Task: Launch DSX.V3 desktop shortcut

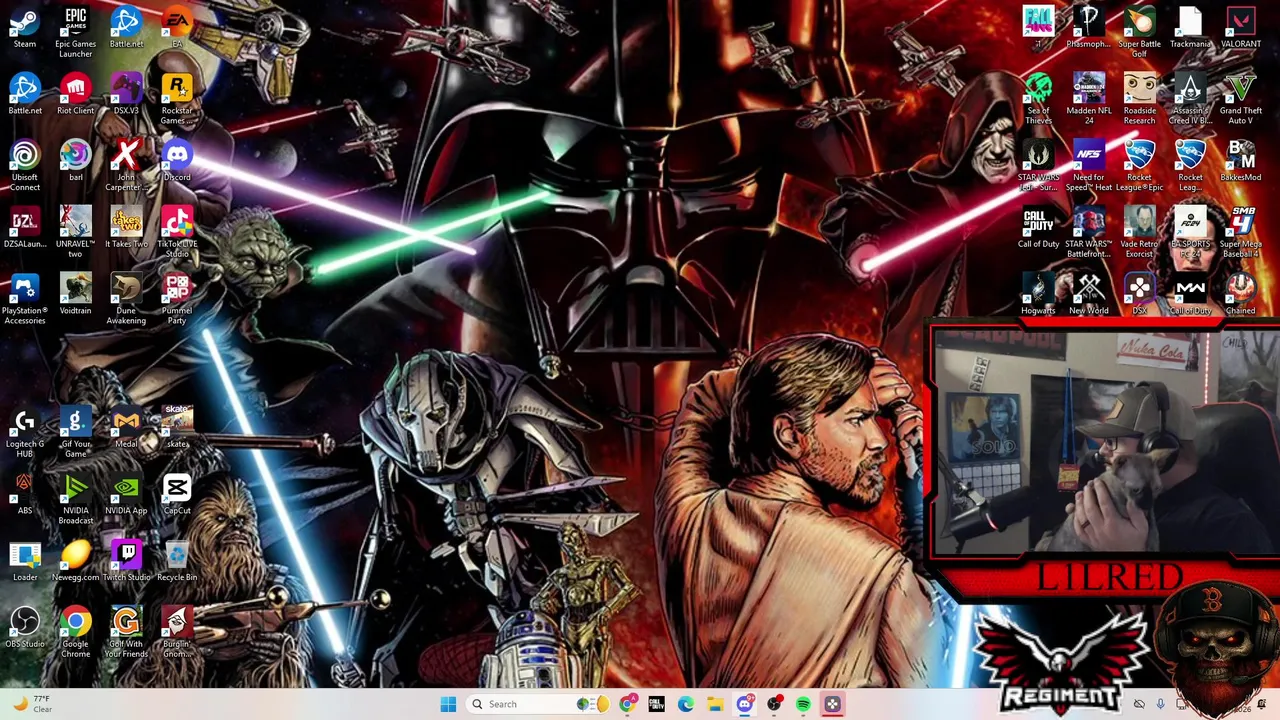Action: tap(126, 94)
